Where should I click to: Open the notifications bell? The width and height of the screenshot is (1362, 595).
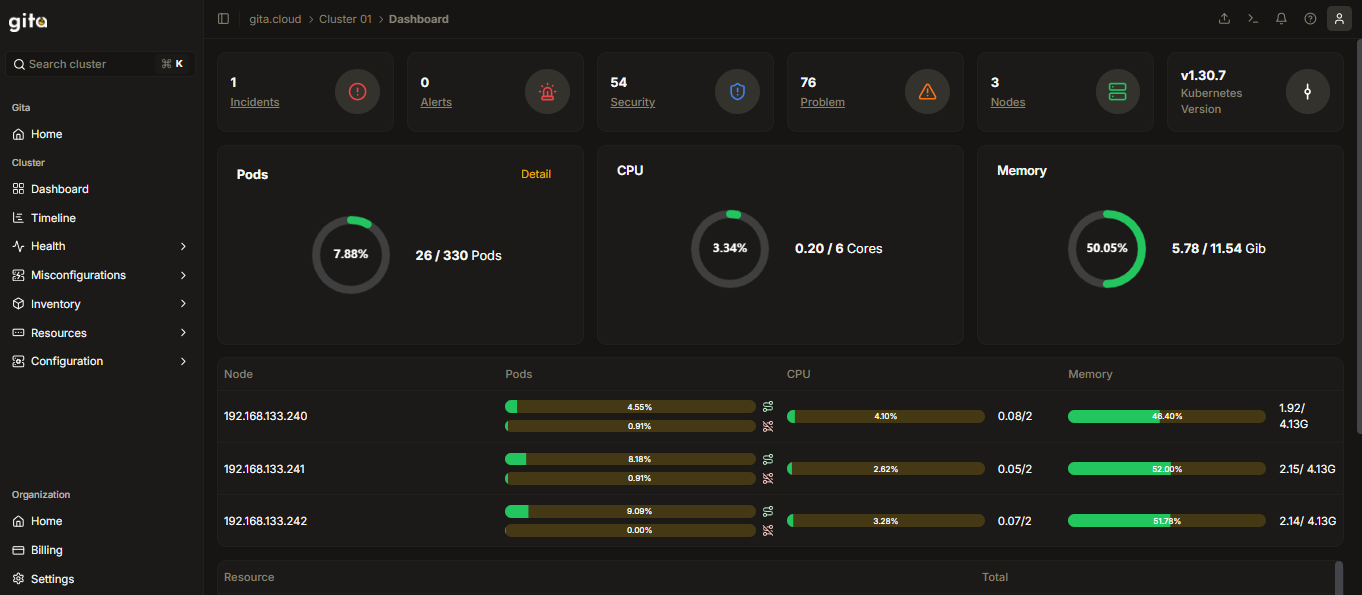(x=1281, y=19)
